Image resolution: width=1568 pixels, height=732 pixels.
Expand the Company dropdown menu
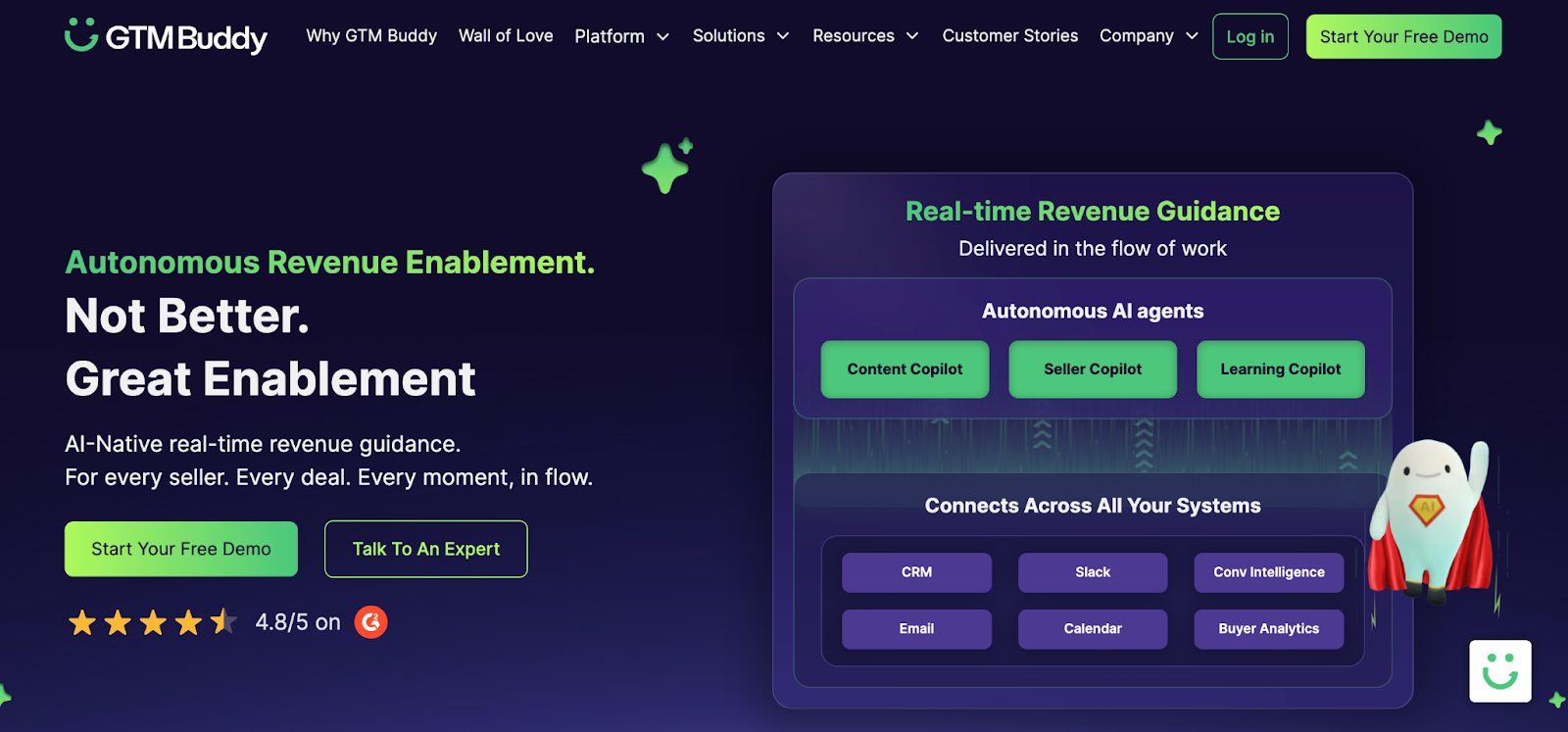point(1149,36)
